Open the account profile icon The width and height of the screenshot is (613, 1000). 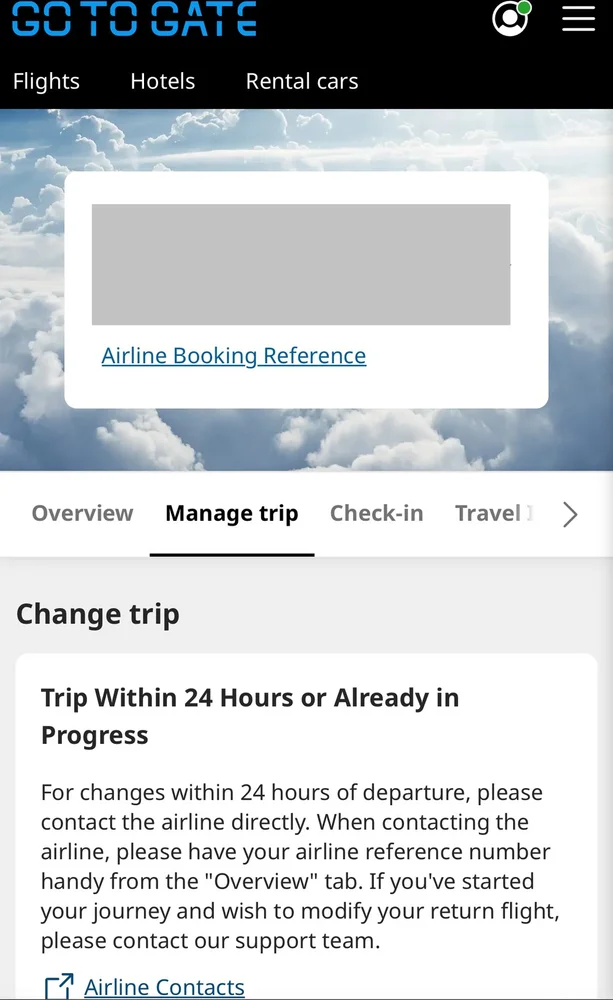(x=509, y=19)
